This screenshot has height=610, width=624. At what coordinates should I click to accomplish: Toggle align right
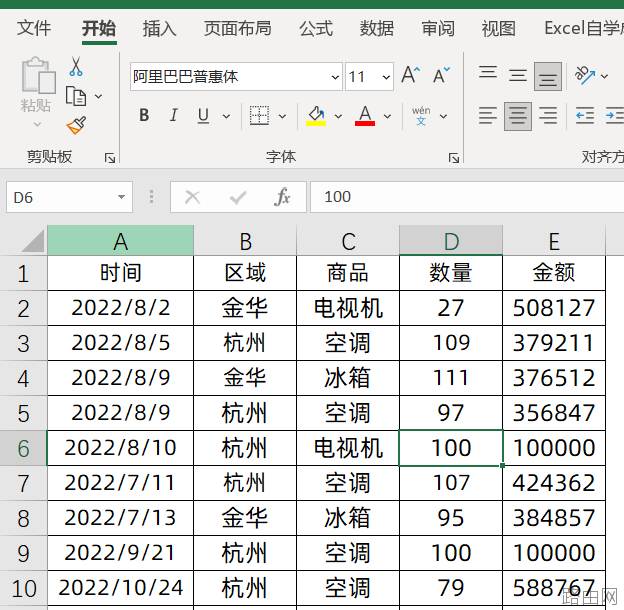pyautogui.click(x=548, y=116)
